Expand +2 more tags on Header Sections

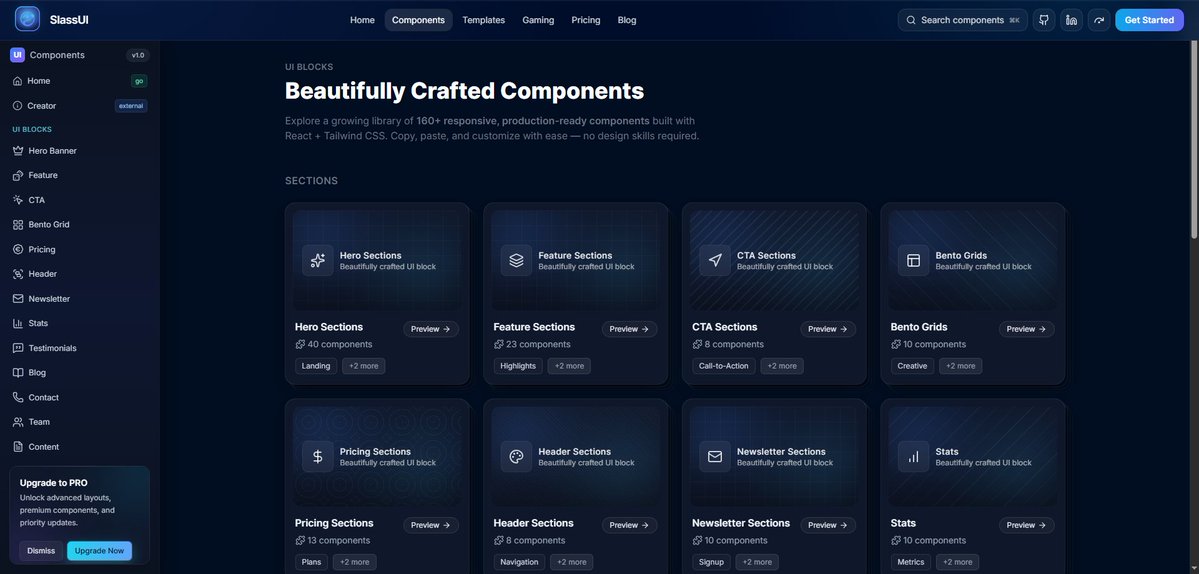point(572,562)
